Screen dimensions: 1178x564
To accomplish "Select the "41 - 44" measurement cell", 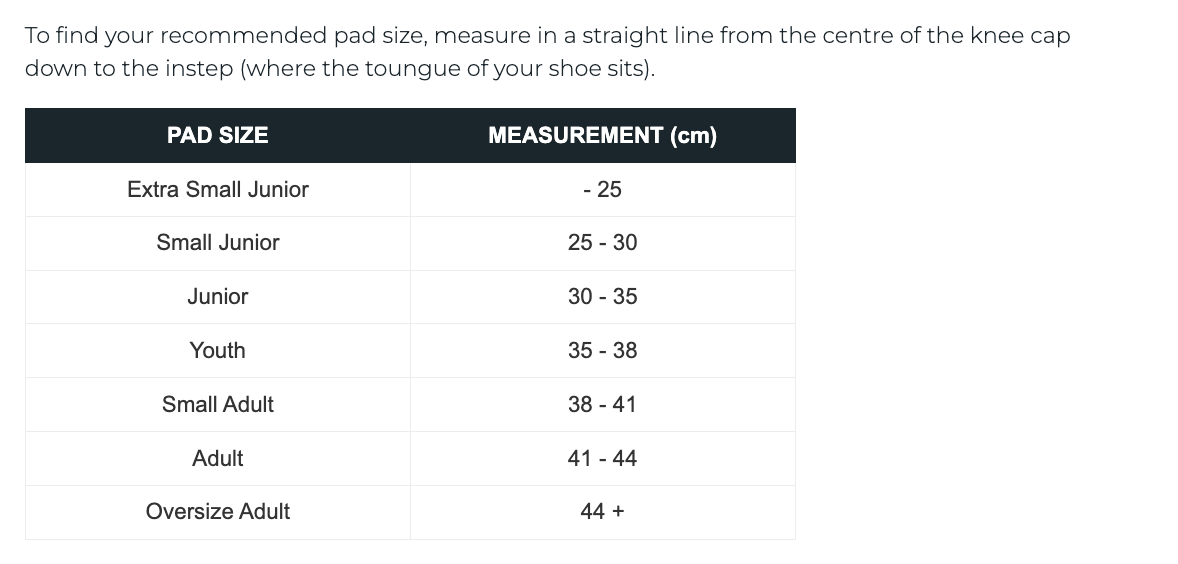I will tap(602, 459).
